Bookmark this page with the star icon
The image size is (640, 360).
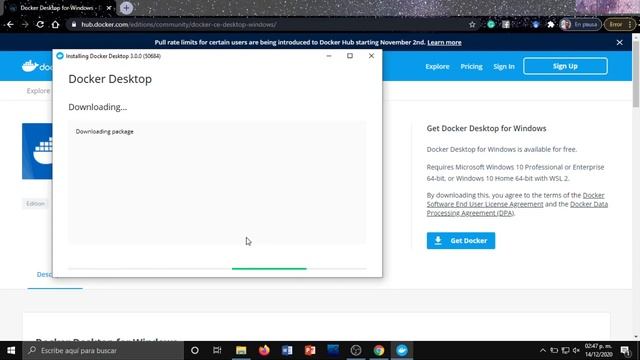(472, 24)
